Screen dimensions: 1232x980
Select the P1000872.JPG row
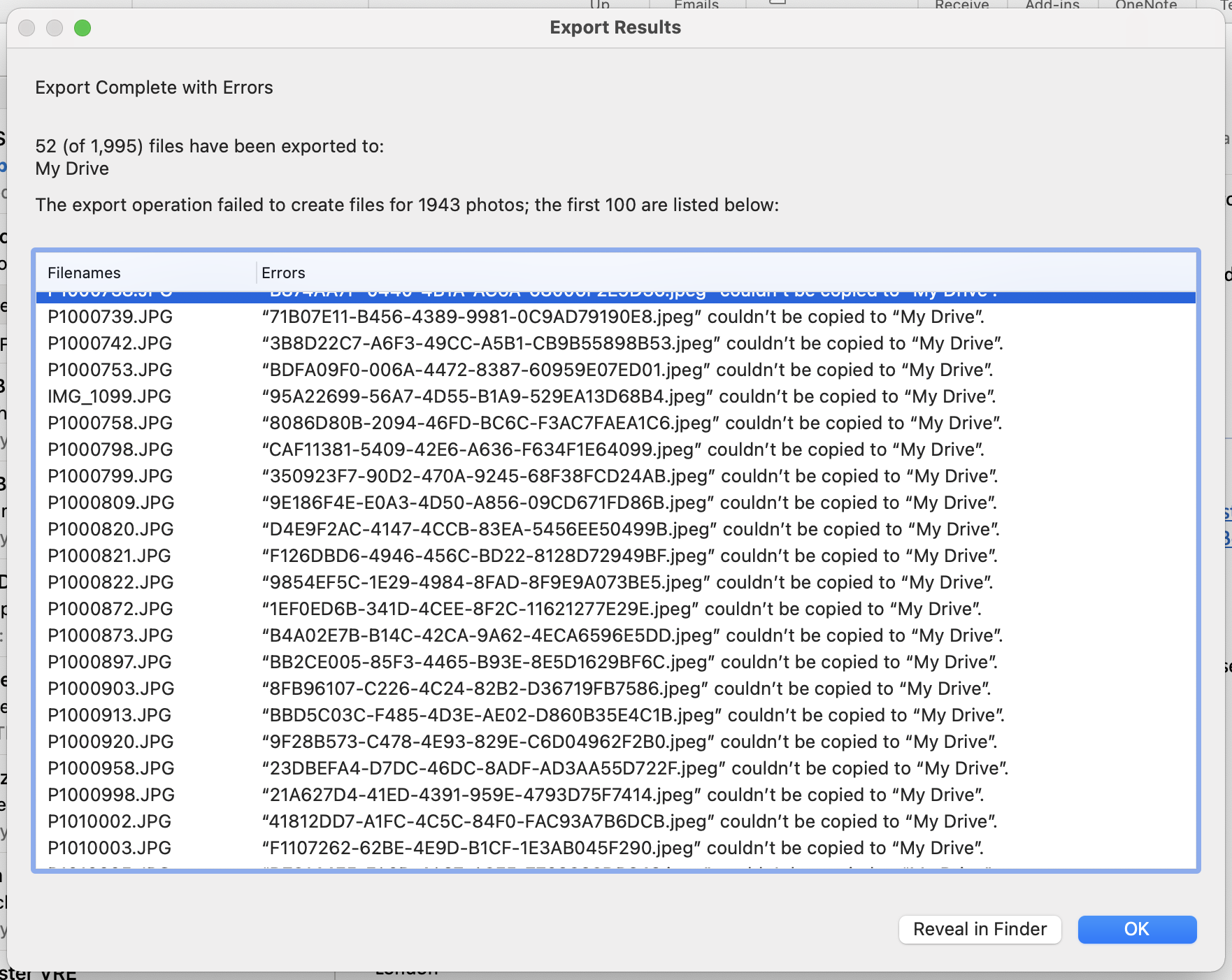pyautogui.click(x=616, y=609)
